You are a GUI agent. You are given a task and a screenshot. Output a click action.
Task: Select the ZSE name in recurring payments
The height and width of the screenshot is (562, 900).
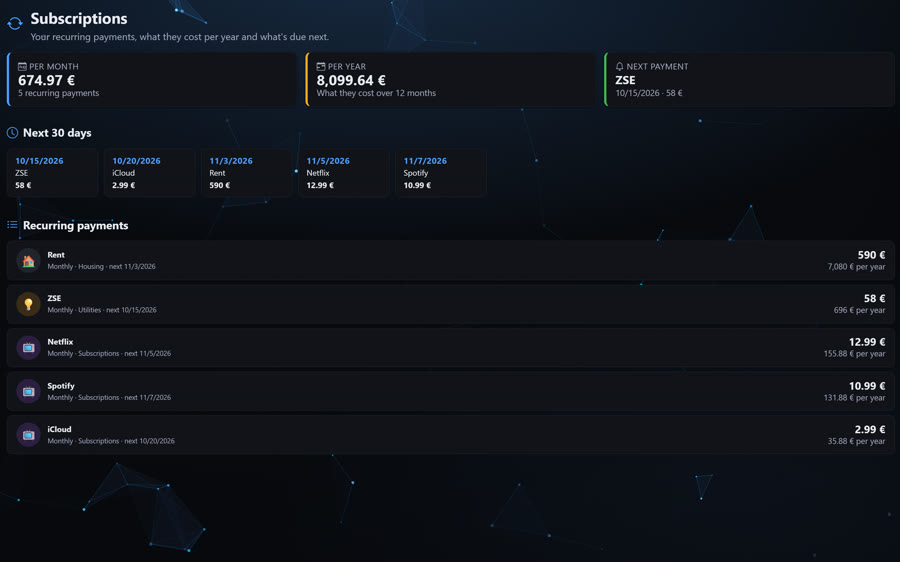pos(54,299)
